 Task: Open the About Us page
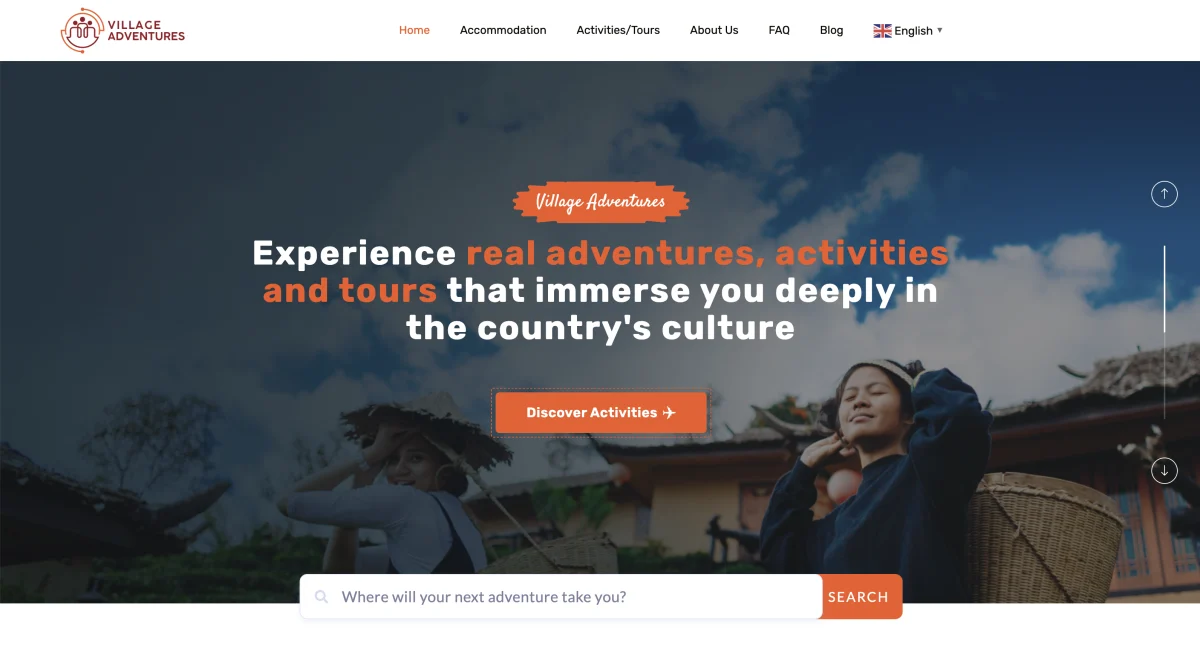(x=714, y=30)
